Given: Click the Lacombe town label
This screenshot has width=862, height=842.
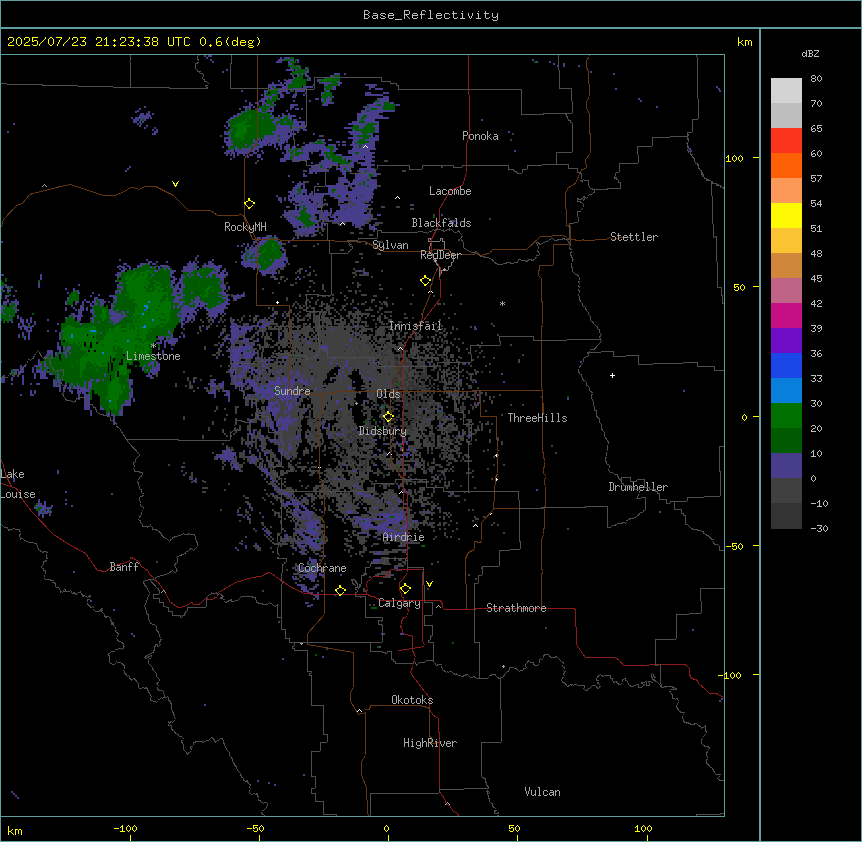Looking at the screenshot, I should [450, 191].
